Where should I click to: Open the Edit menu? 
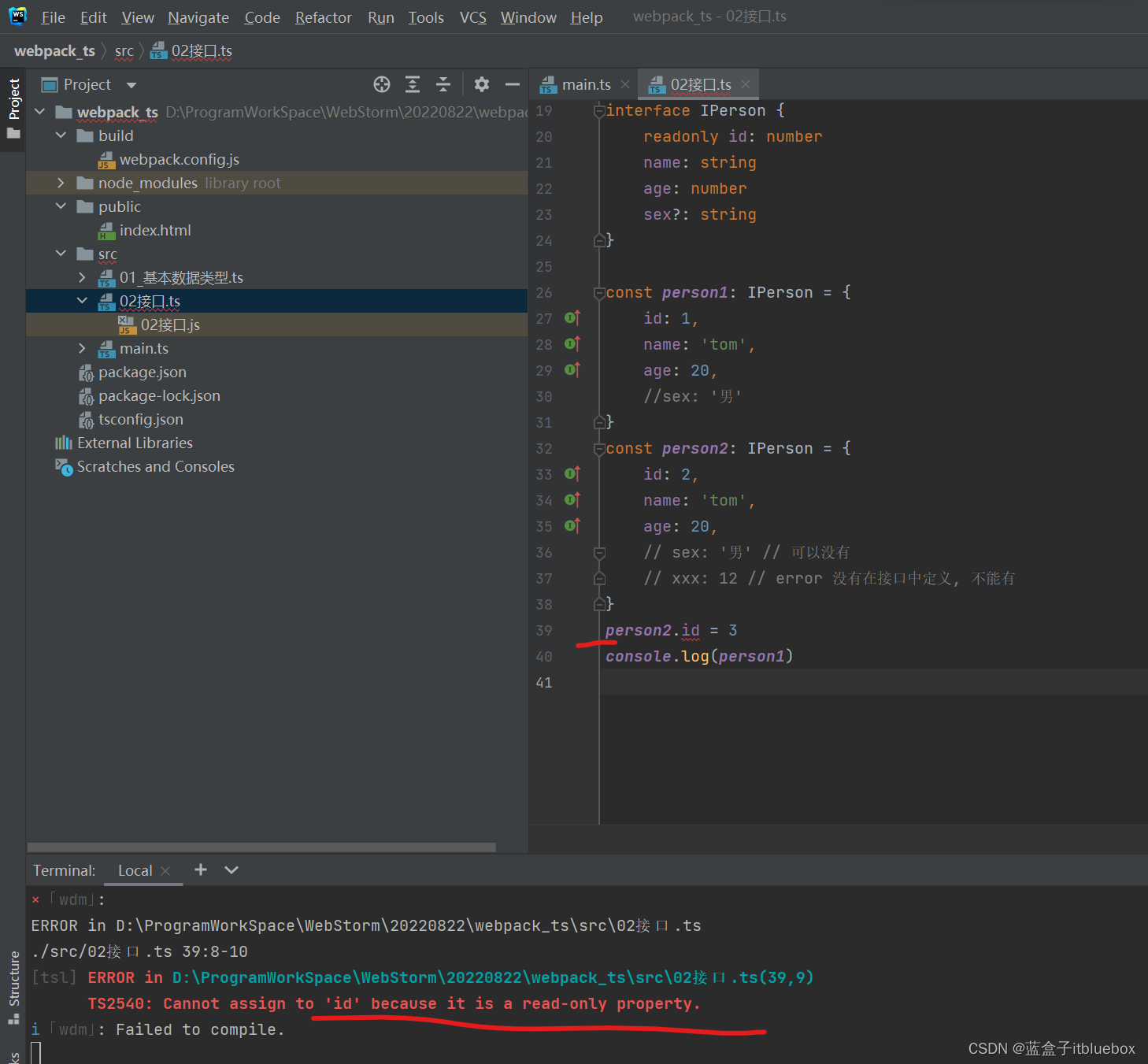point(93,17)
